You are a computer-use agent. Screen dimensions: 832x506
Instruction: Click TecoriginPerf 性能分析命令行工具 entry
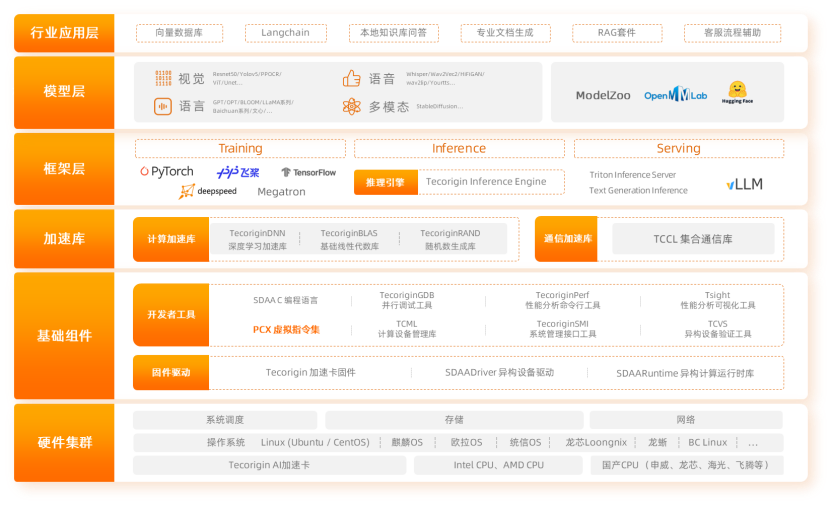point(562,300)
